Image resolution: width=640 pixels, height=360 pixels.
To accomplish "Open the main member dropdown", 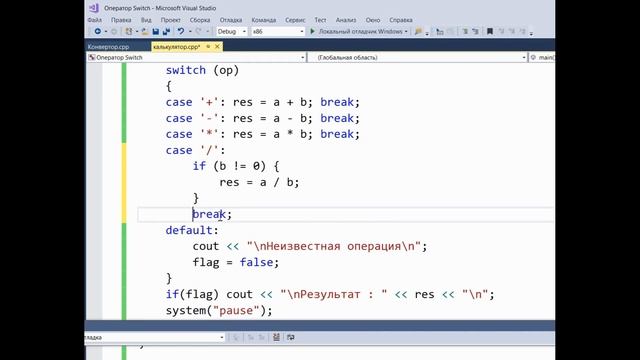I will point(542,58).
